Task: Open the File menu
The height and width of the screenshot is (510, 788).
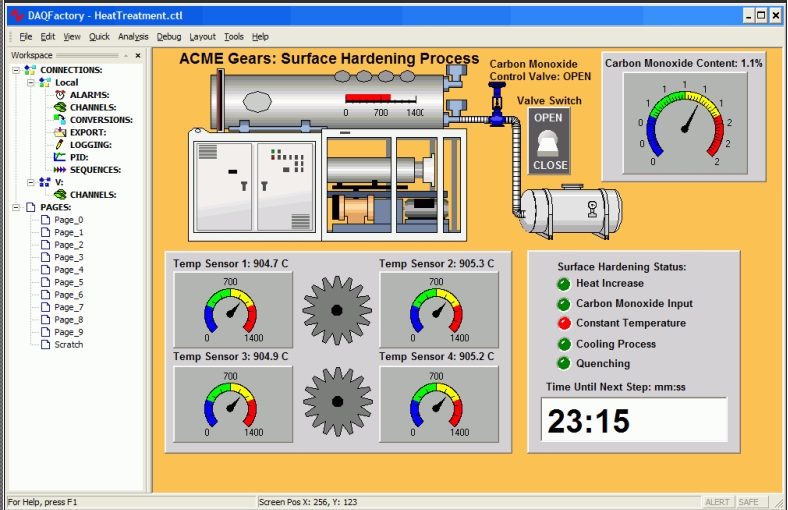Action: tap(26, 37)
